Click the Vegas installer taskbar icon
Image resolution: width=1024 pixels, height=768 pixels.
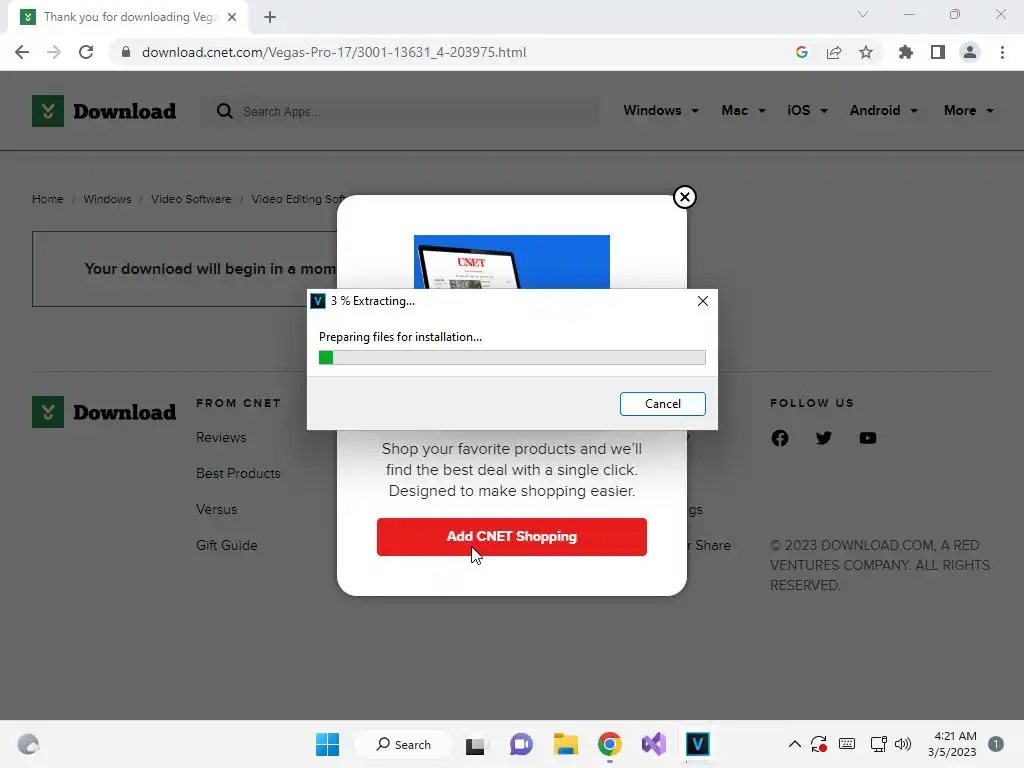[697, 744]
